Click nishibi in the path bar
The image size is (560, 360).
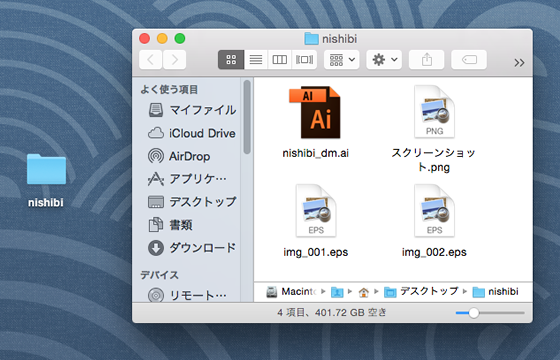[495, 292]
